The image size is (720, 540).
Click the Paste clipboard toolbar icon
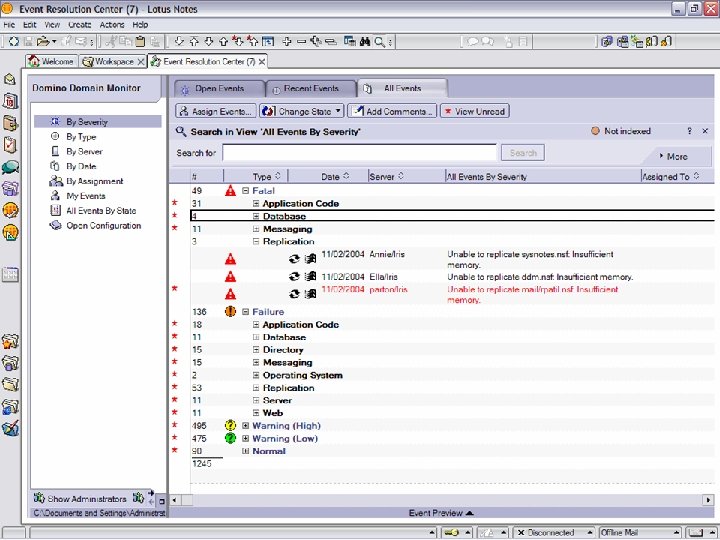click(x=140, y=42)
